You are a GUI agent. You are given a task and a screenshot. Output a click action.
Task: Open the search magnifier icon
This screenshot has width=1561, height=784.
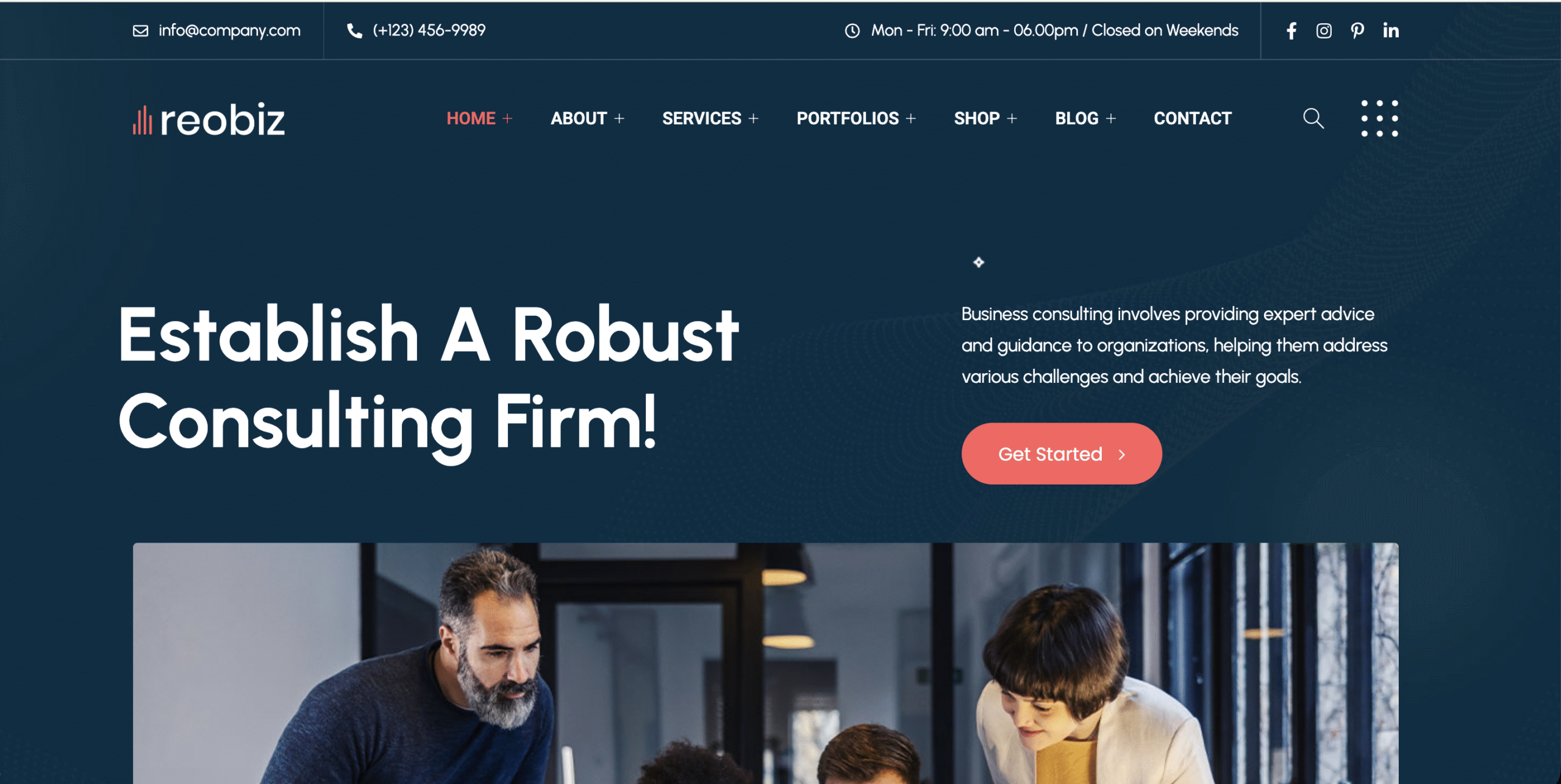tap(1313, 118)
